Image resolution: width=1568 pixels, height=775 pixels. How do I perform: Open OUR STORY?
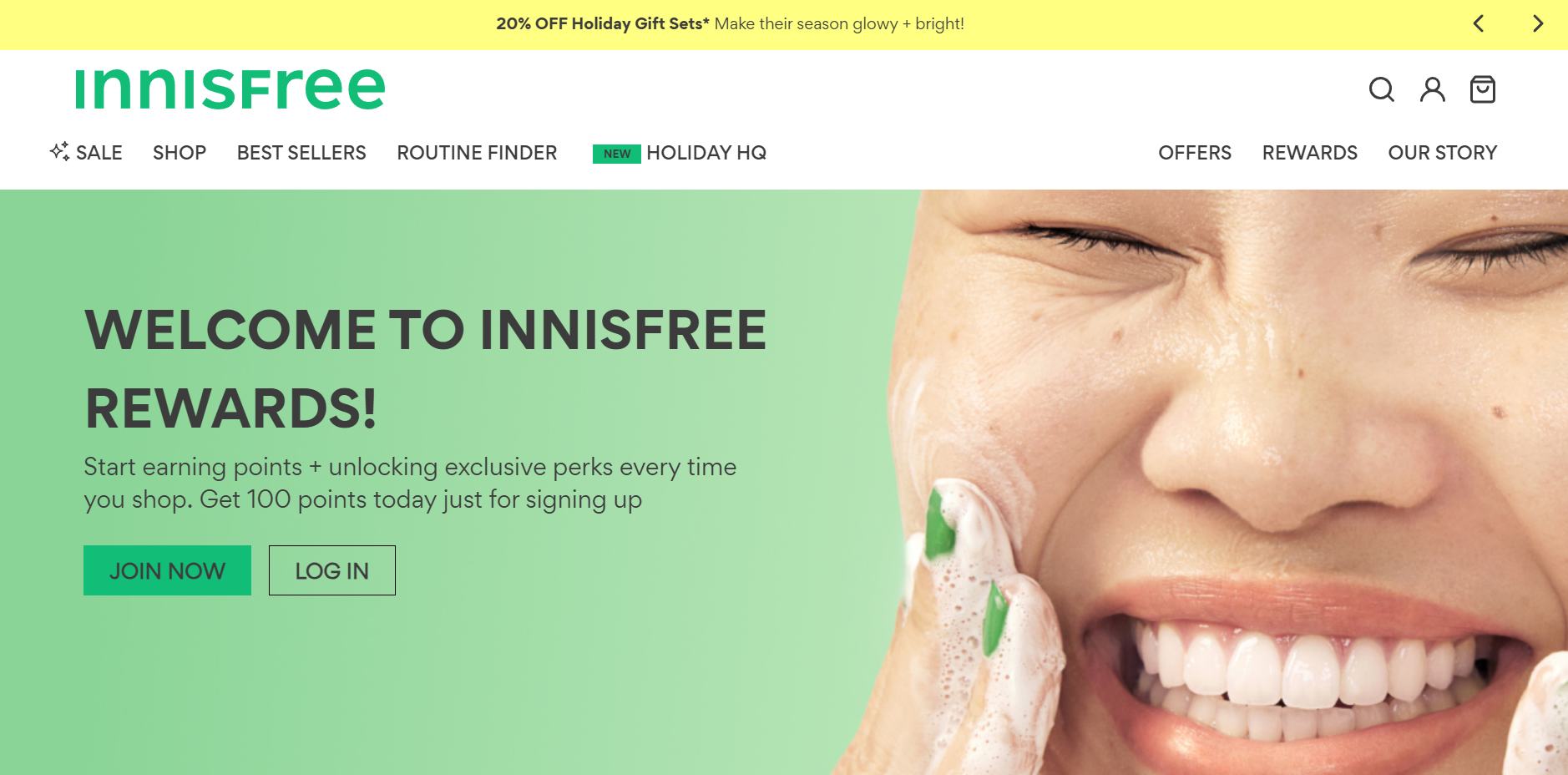point(1443,153)
